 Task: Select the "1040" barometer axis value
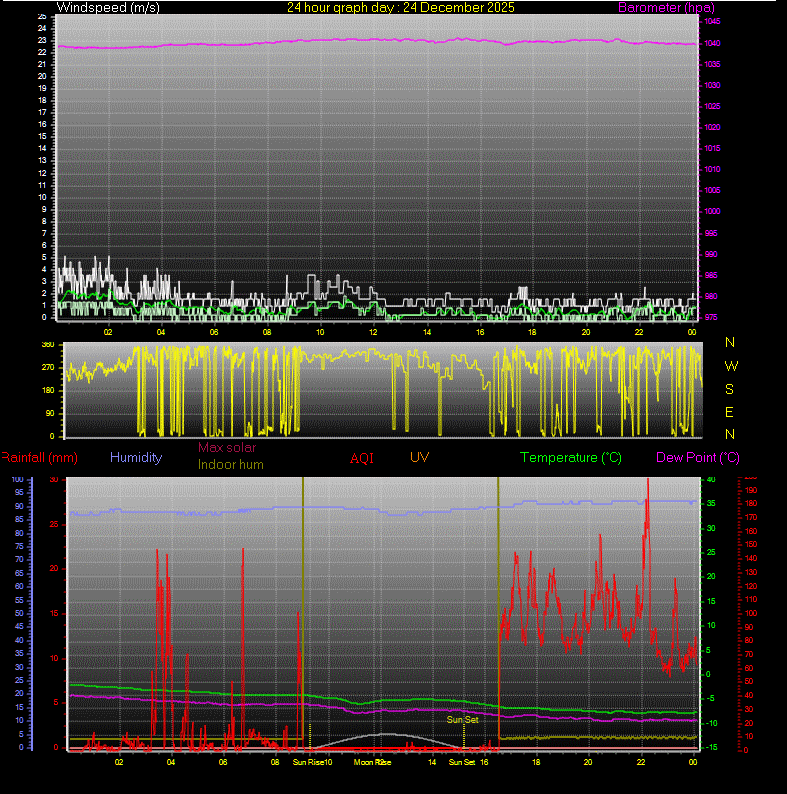712,44
